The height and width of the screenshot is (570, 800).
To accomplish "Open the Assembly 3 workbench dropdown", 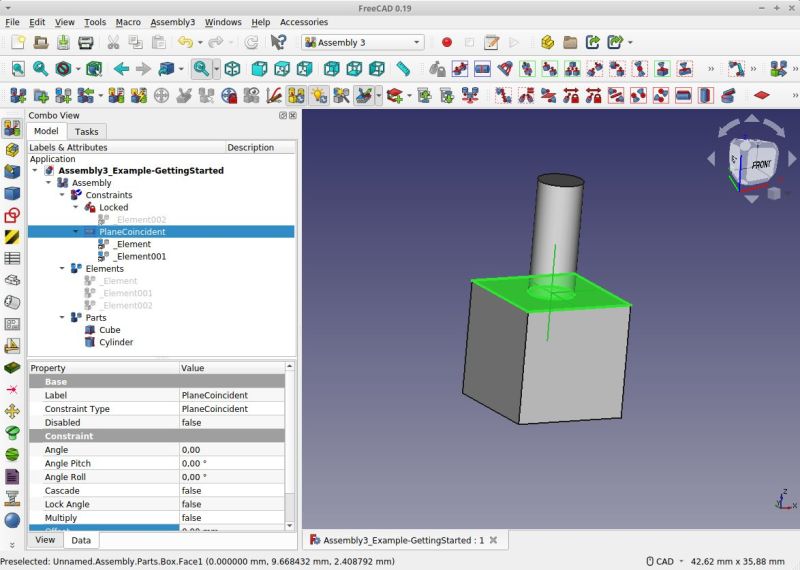I will point(363,42).
